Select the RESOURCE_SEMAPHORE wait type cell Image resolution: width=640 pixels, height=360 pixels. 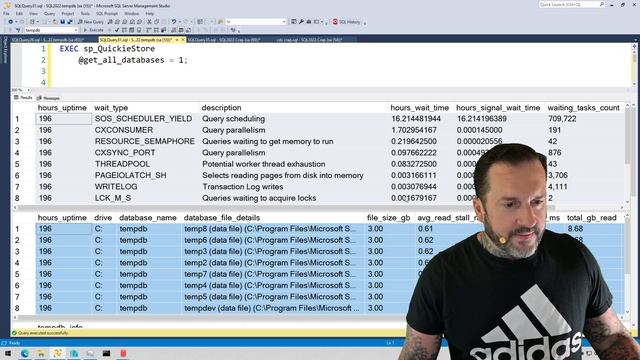[144, 141]
